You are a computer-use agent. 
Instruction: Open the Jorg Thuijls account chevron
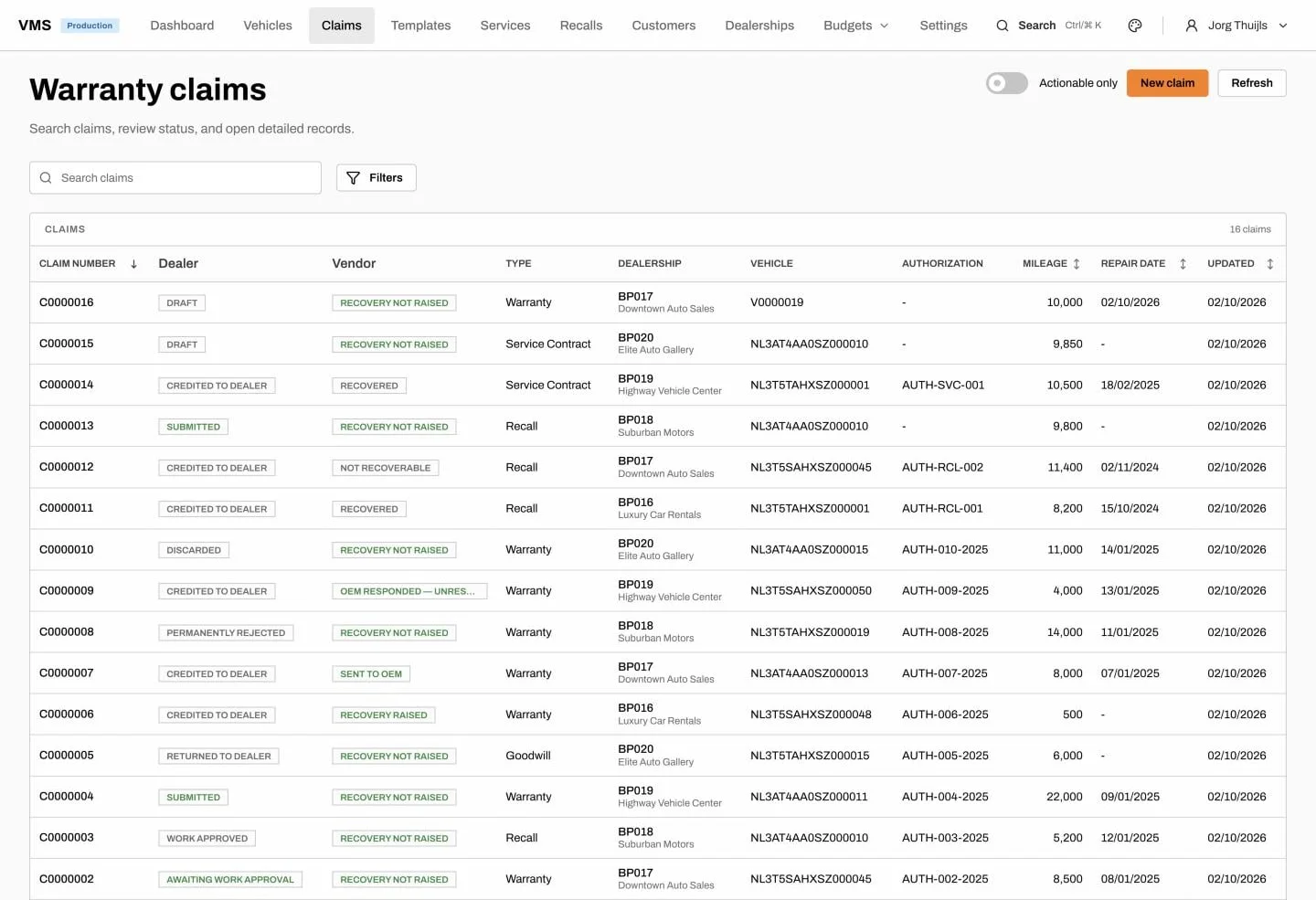pos(1283,26)
